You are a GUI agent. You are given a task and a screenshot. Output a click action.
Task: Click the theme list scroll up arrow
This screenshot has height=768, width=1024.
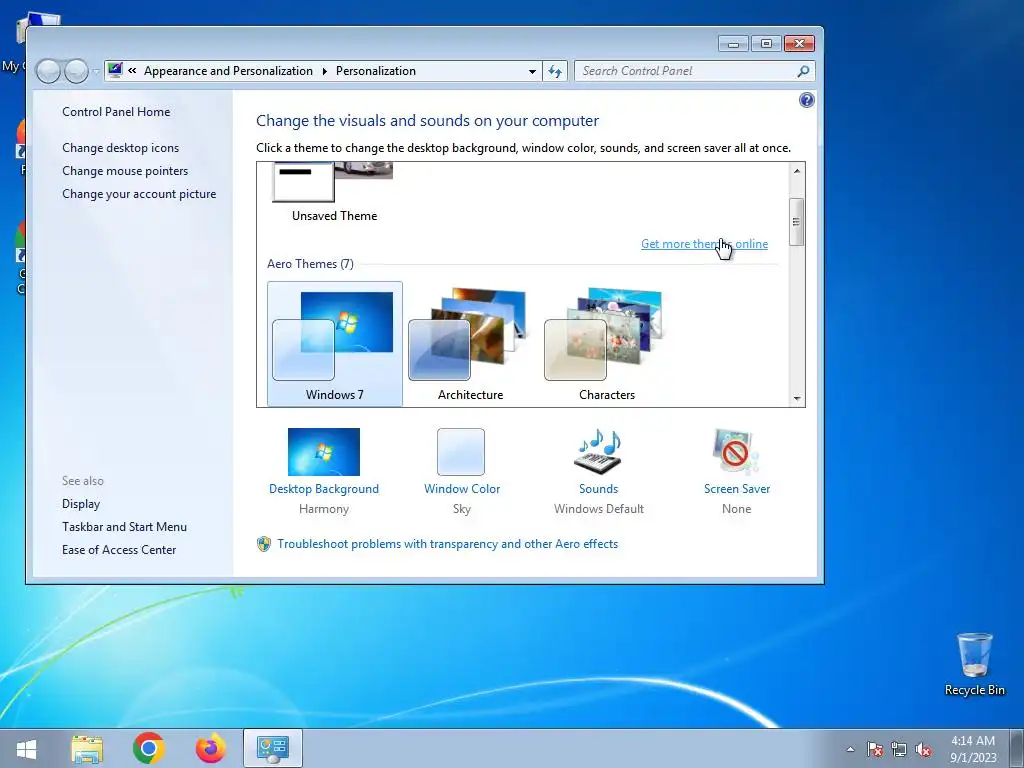click(x=797, y=170)
